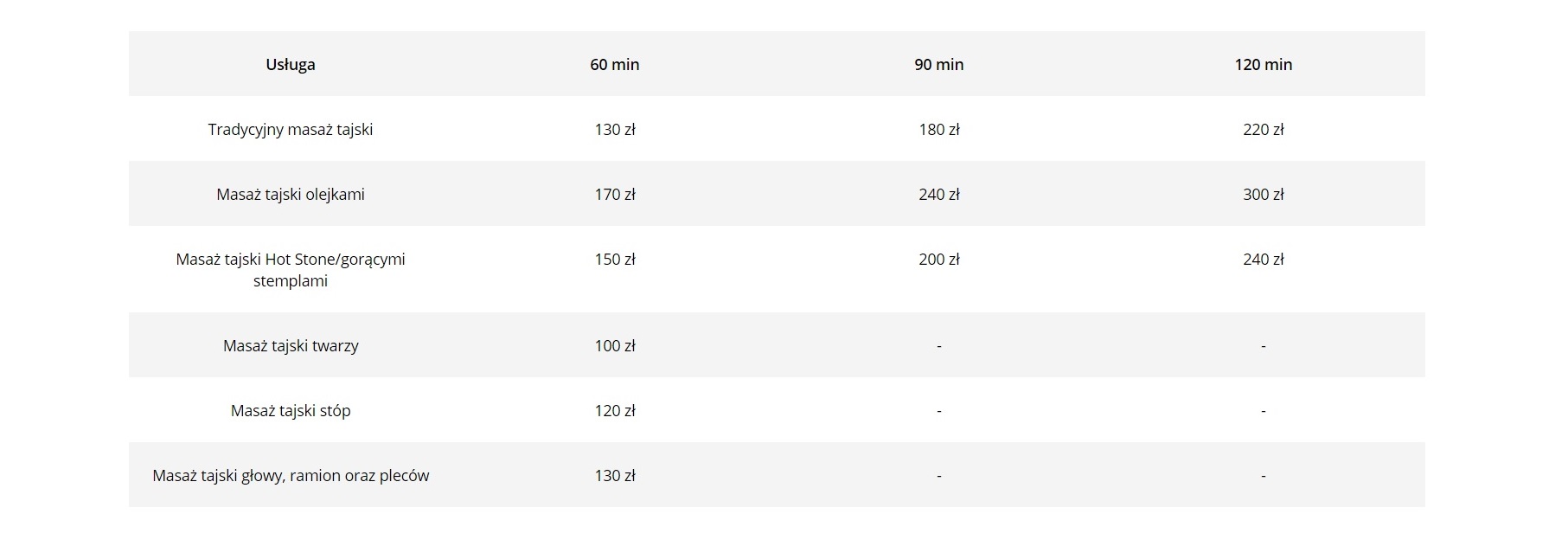This screenshot has height=546, width=1568.
Task: Click the 200 zł price cell
Action: [938, 260]
